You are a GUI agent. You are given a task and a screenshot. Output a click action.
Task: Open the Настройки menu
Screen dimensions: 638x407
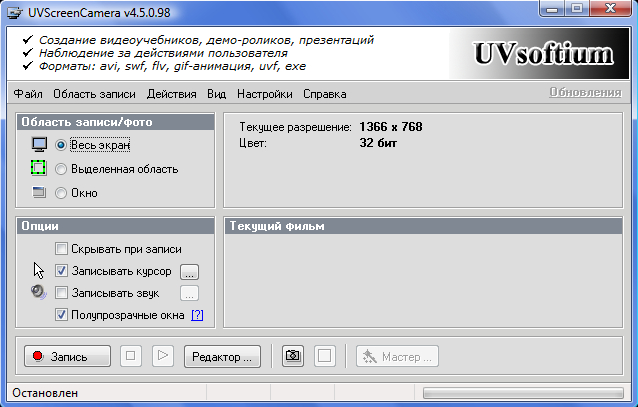265,94
